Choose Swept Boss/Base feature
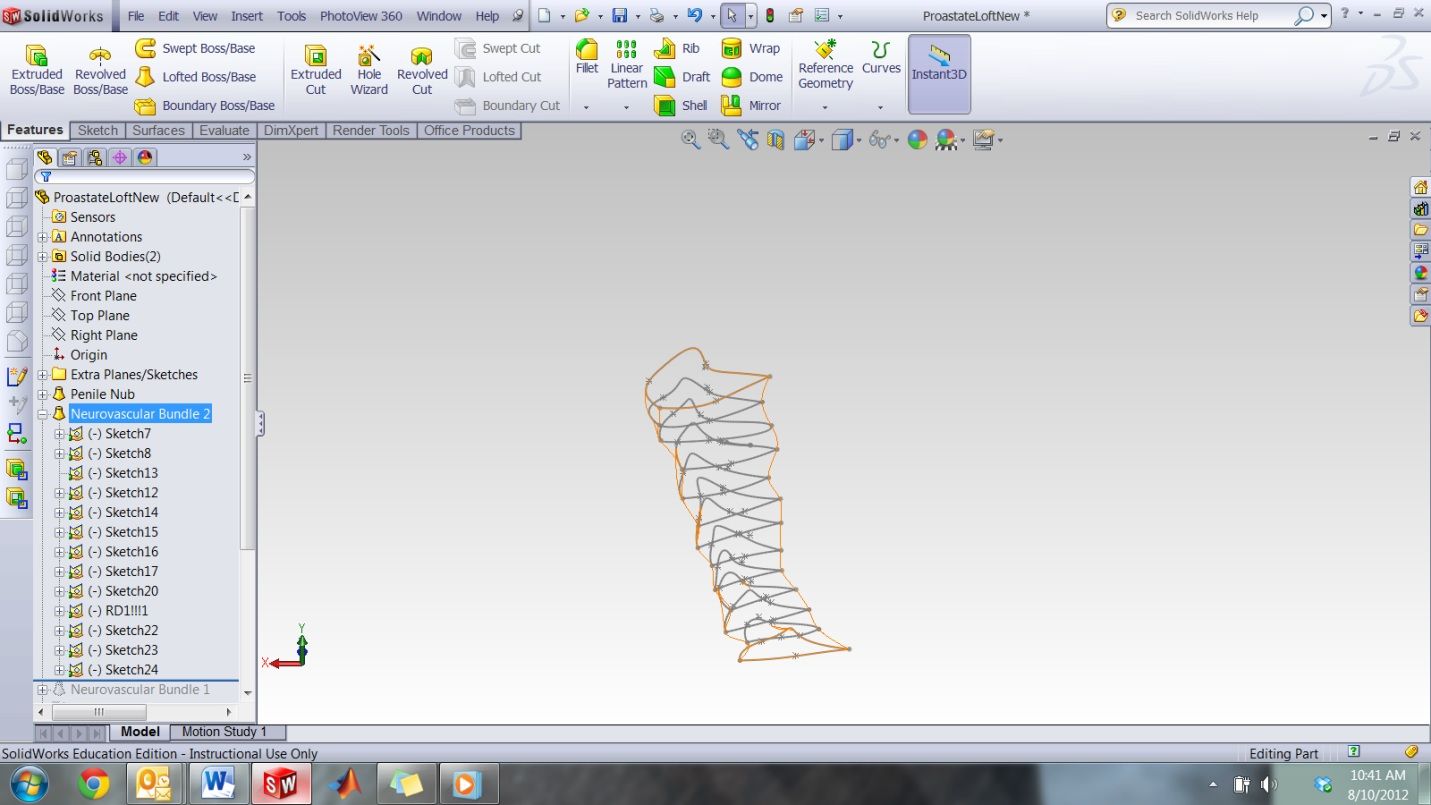The image size is (1431, 805). pyautogui.click(x=195, y=48)
